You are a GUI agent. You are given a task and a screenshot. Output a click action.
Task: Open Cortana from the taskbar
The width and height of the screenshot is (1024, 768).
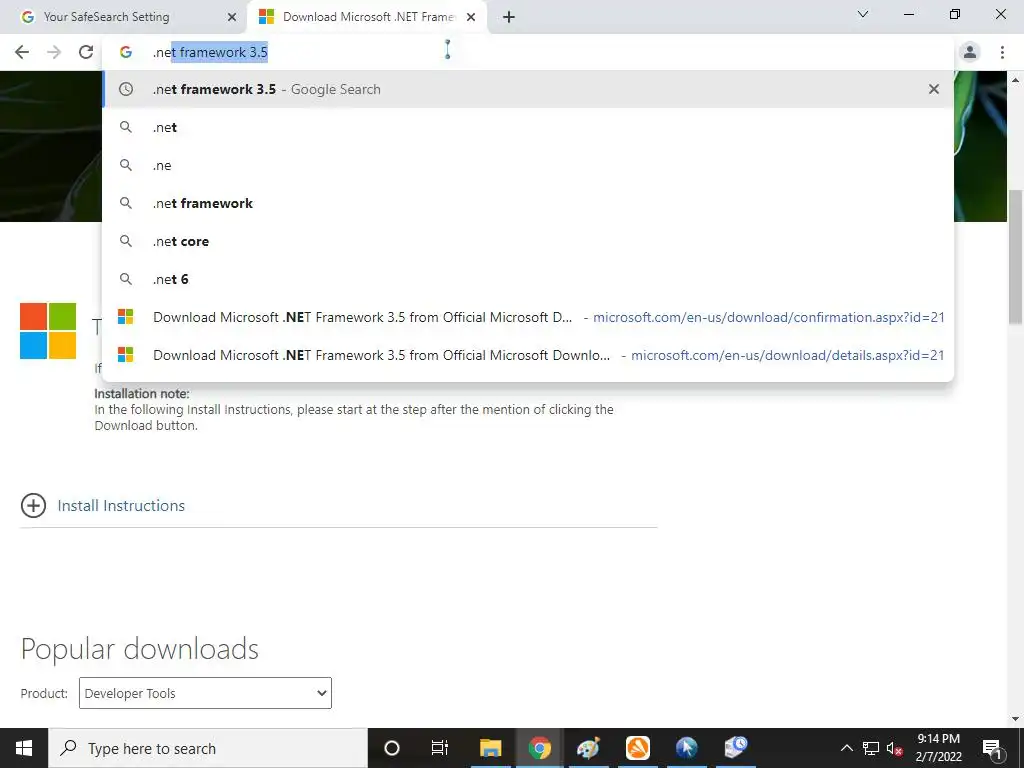click(x=392, y=748)
